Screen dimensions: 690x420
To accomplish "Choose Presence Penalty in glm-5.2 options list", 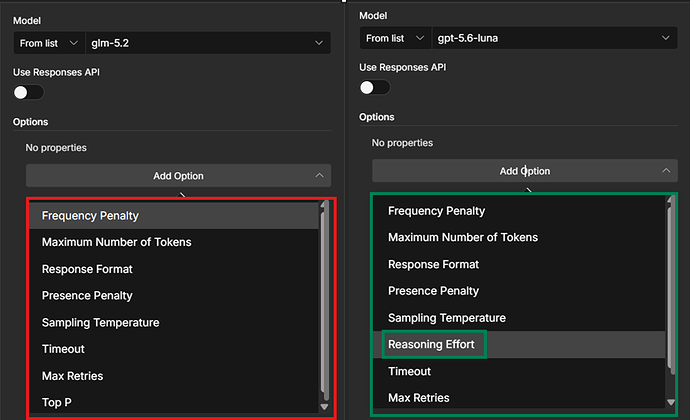I will pos(174,295).
